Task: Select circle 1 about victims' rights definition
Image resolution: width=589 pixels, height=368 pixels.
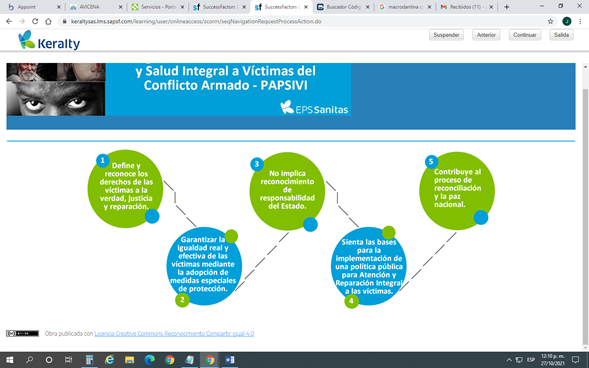Action: click(x=125, y=189)
